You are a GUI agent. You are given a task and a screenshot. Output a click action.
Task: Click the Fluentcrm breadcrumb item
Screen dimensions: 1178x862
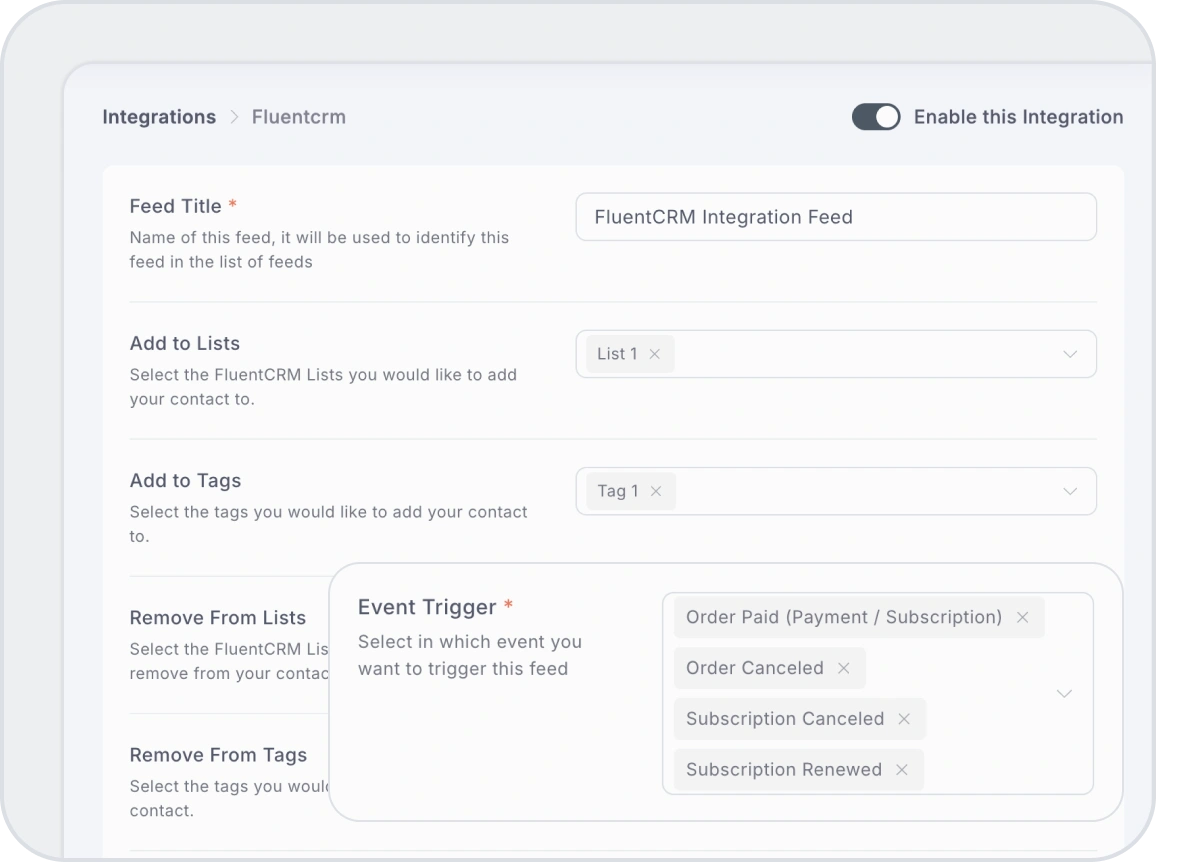point(298,116)
